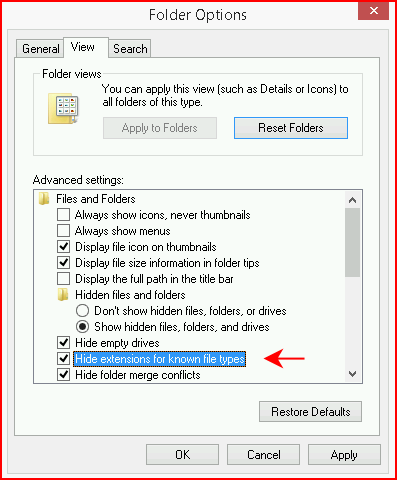Uncheck Hide extensions for known file types
This screenshot has height=480, width=397.
(63, 359)
